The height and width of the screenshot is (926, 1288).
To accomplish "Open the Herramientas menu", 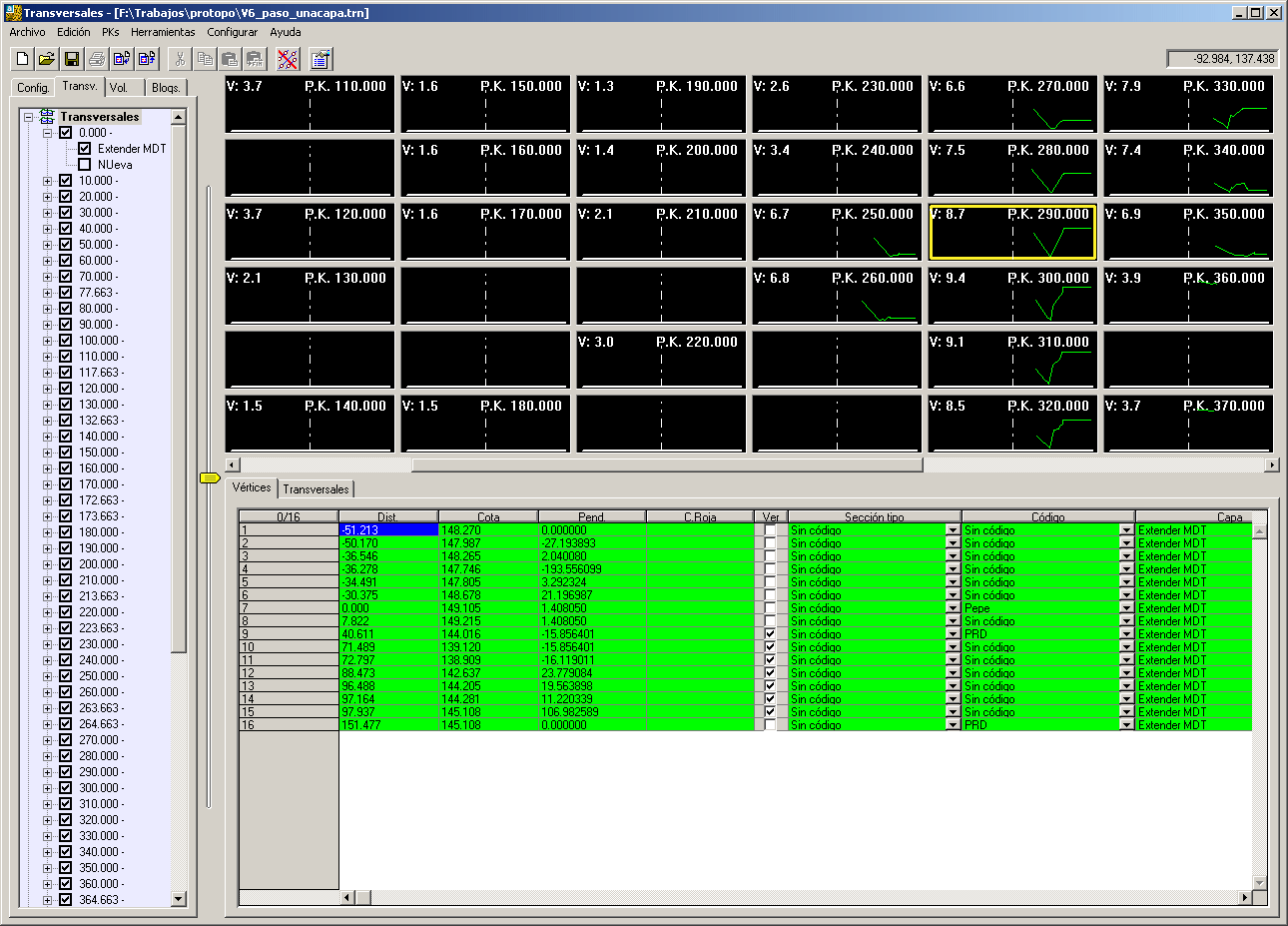I will click(163, 32).
